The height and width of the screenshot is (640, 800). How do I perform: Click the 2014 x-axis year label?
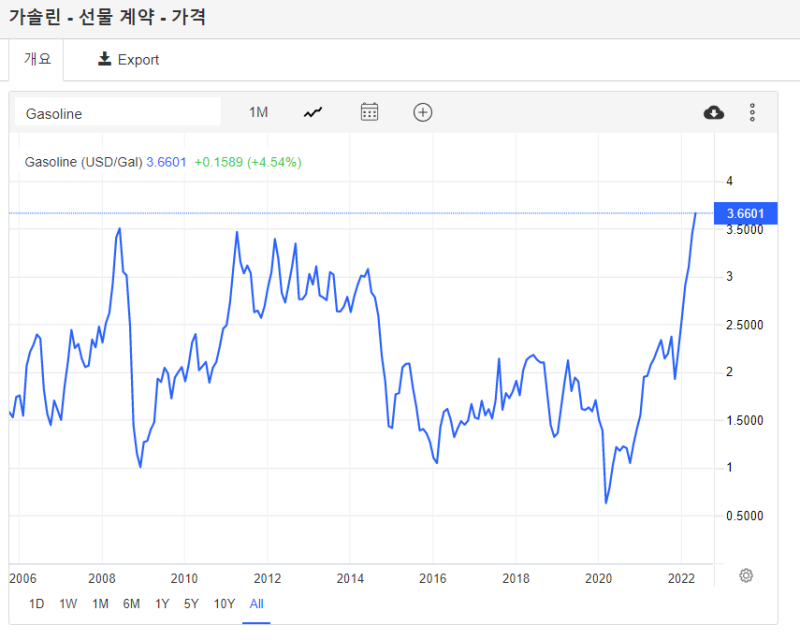(x=350, y=579)
